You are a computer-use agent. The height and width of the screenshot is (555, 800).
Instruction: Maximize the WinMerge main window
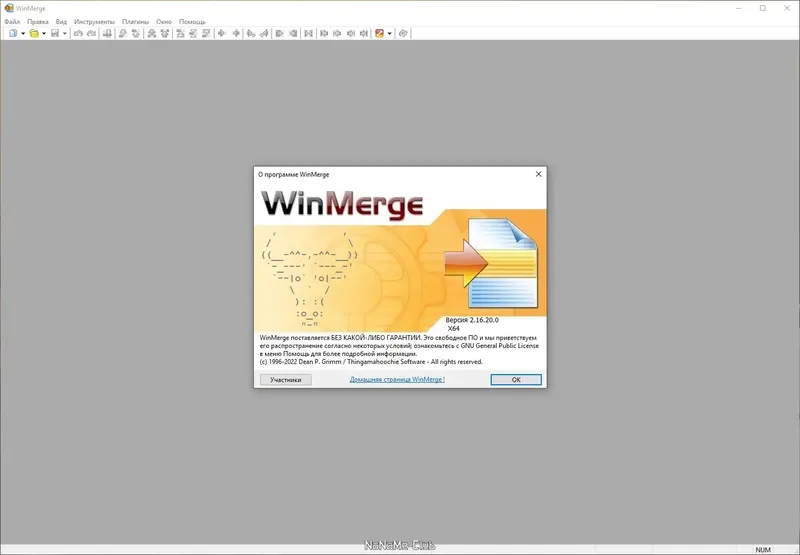(763, 8)
